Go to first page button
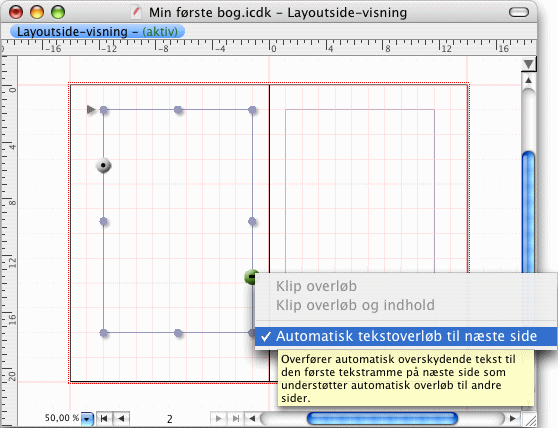Viewport: 558px width, 428px height. coord(104,418)
